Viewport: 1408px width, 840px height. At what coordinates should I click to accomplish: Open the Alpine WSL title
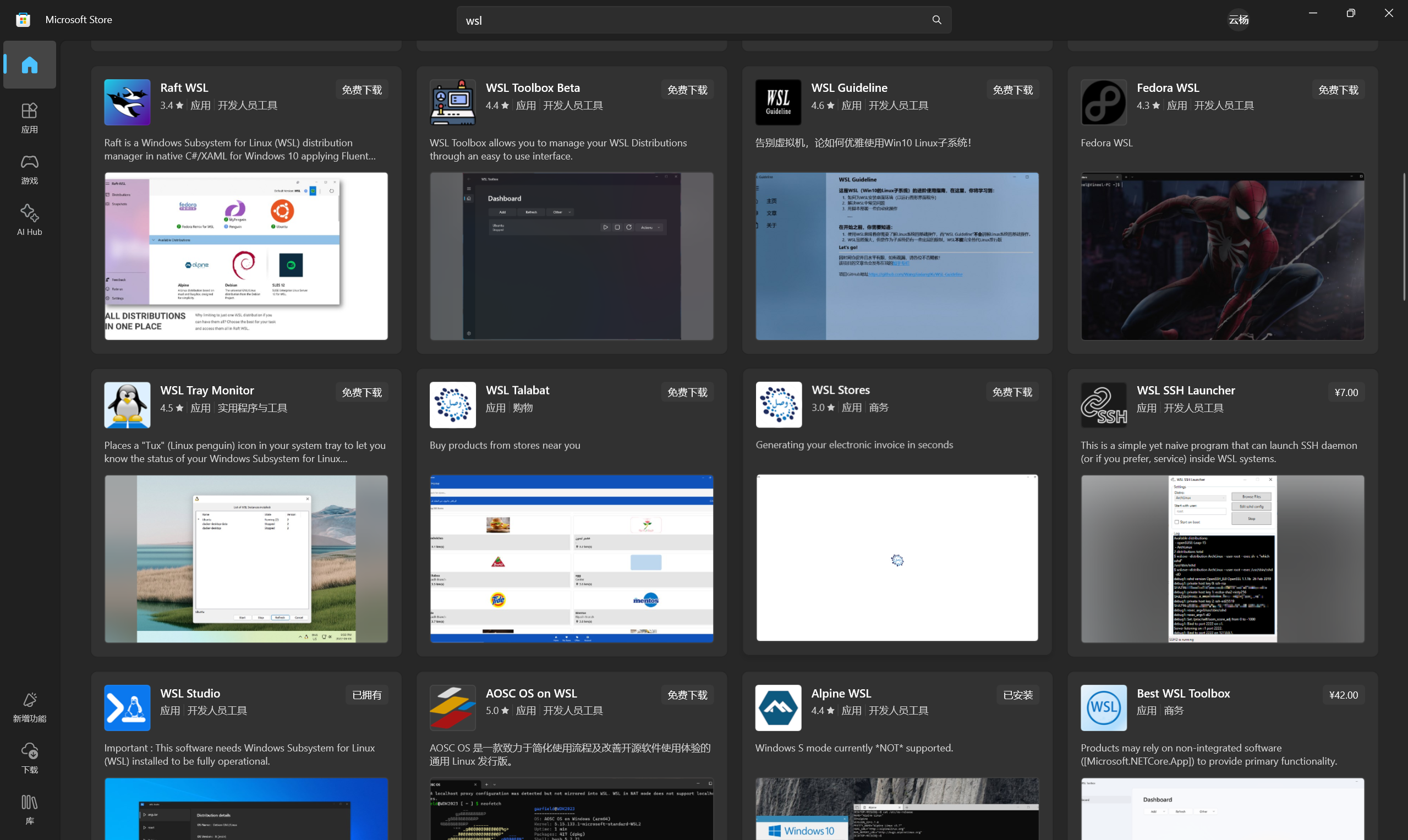click(841, 693)
